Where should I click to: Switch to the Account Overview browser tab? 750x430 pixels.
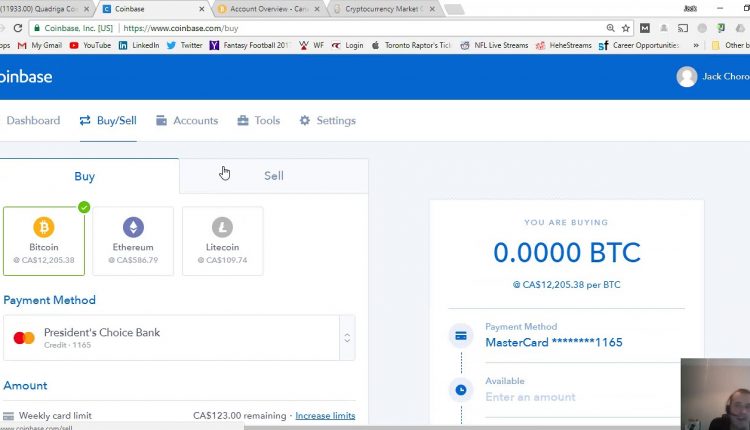coord(268,9)
